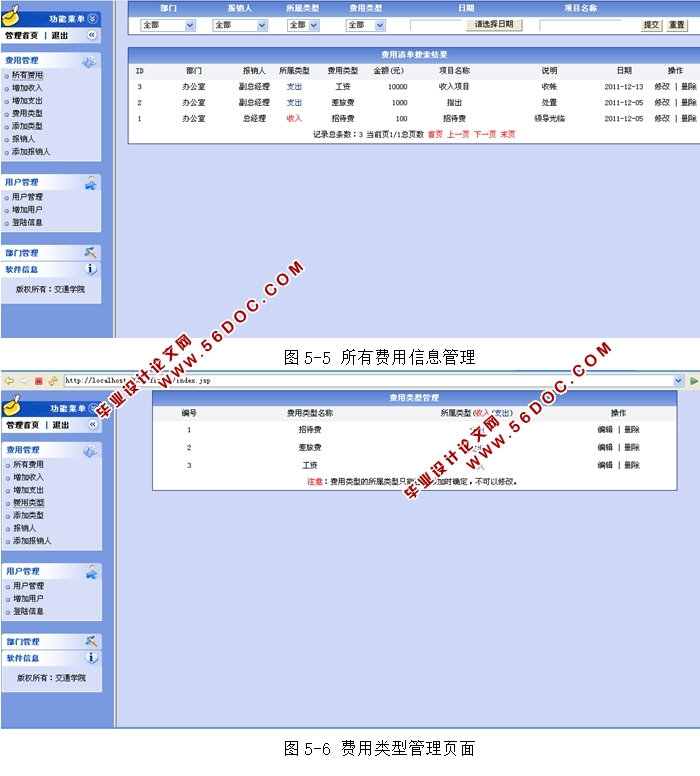Click the browser Forward arrow in figure 5-6
The height and width of the screenshot is (776, 700).
tap(24, 381)
